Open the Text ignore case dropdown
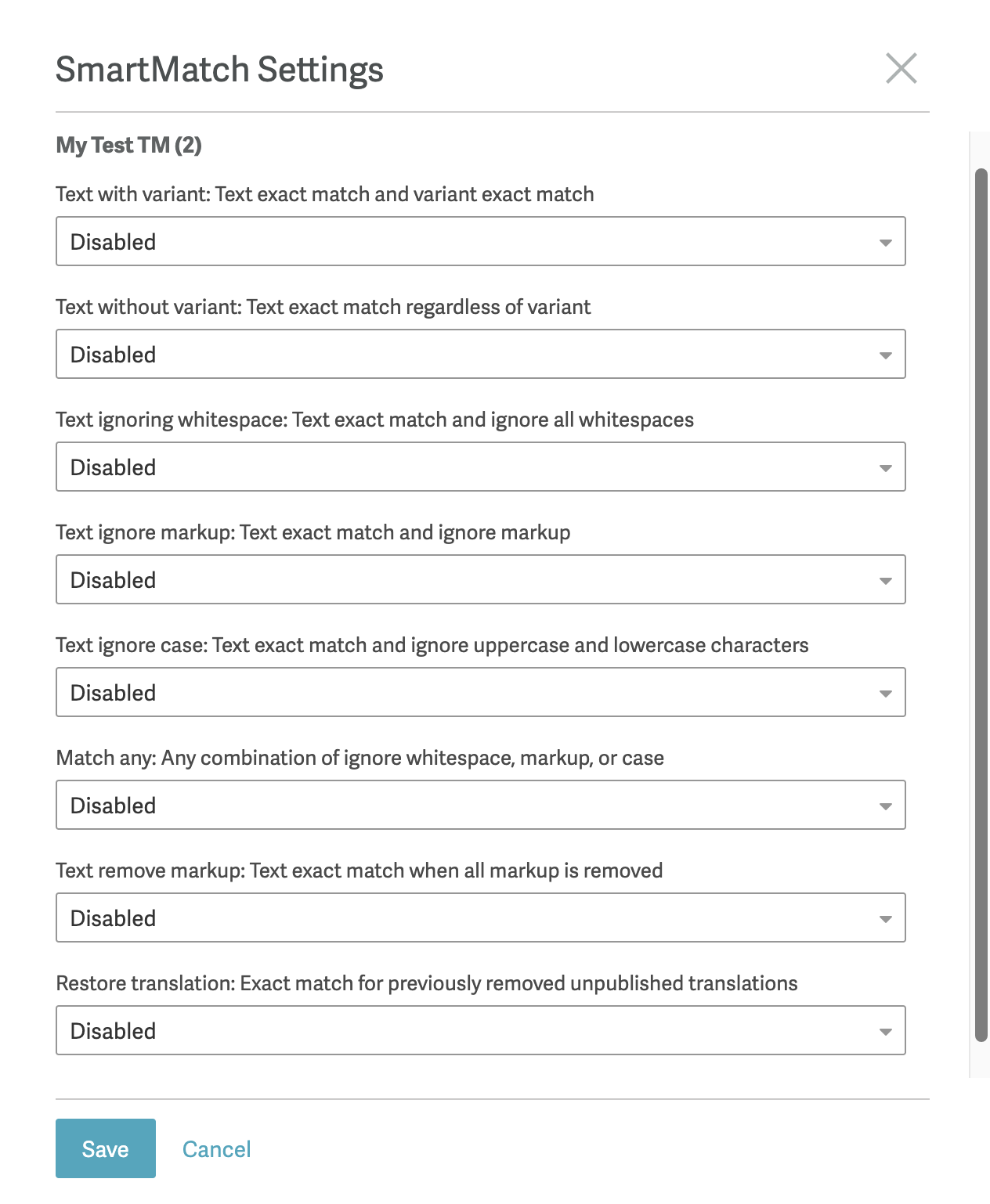This screenshot has height=1204, width=990. [481, 692]
